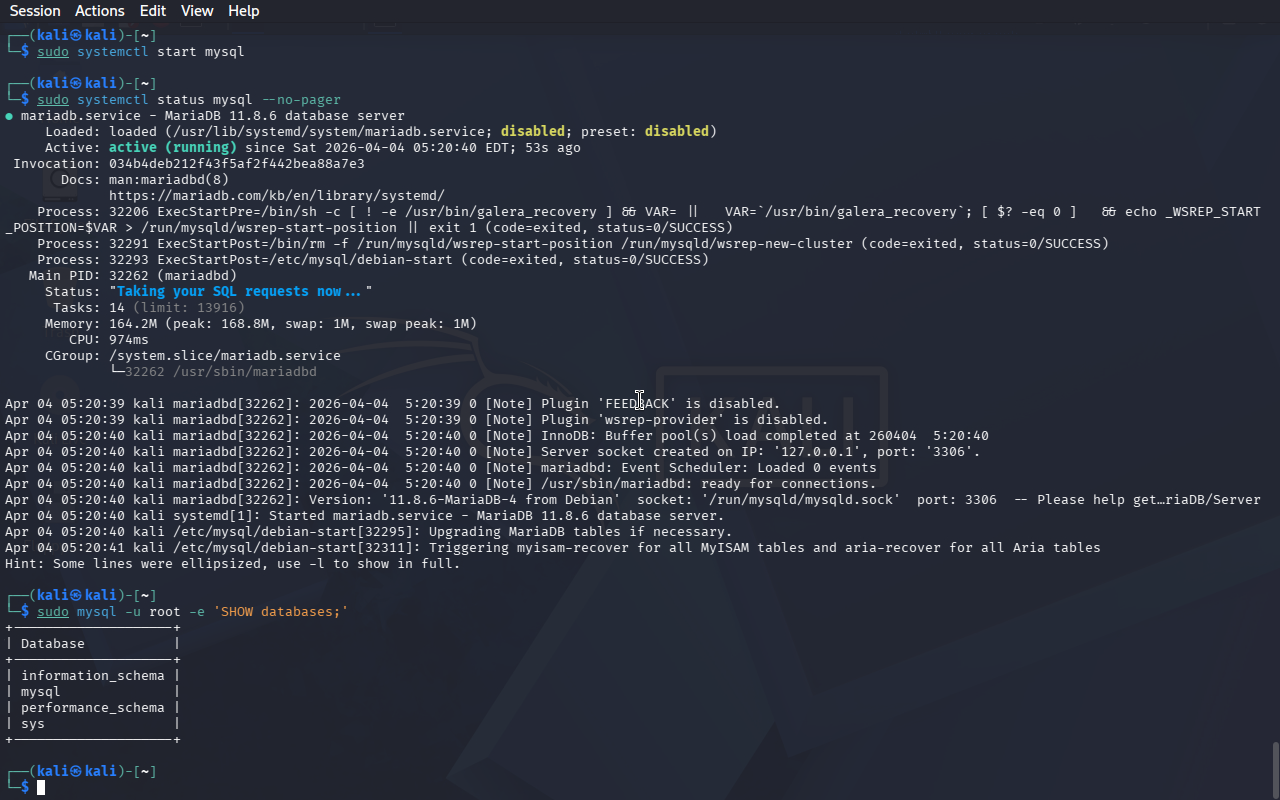The width and height of the screenshot is (1280, 800).
Task: Click performance_schema in the database list
Action: [92, 708]
